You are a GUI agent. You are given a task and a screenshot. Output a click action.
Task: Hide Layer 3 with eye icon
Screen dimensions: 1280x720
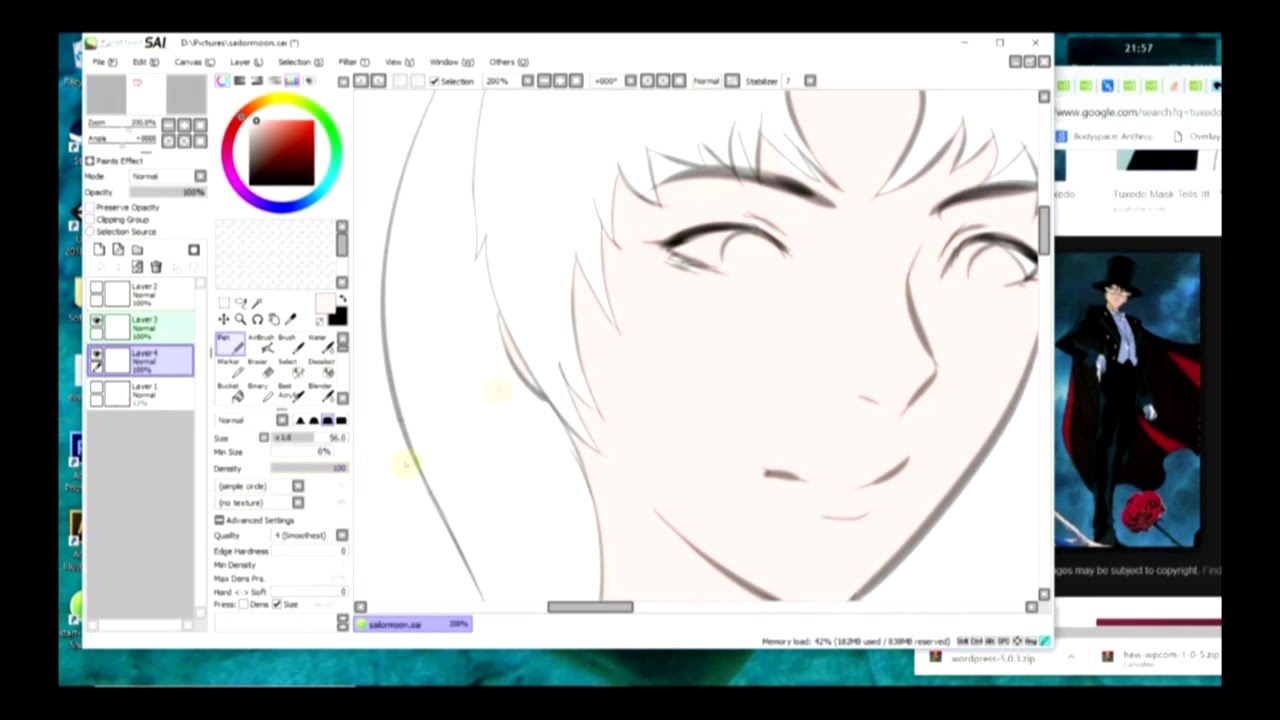pyautogui.click(x=96, y=321)
